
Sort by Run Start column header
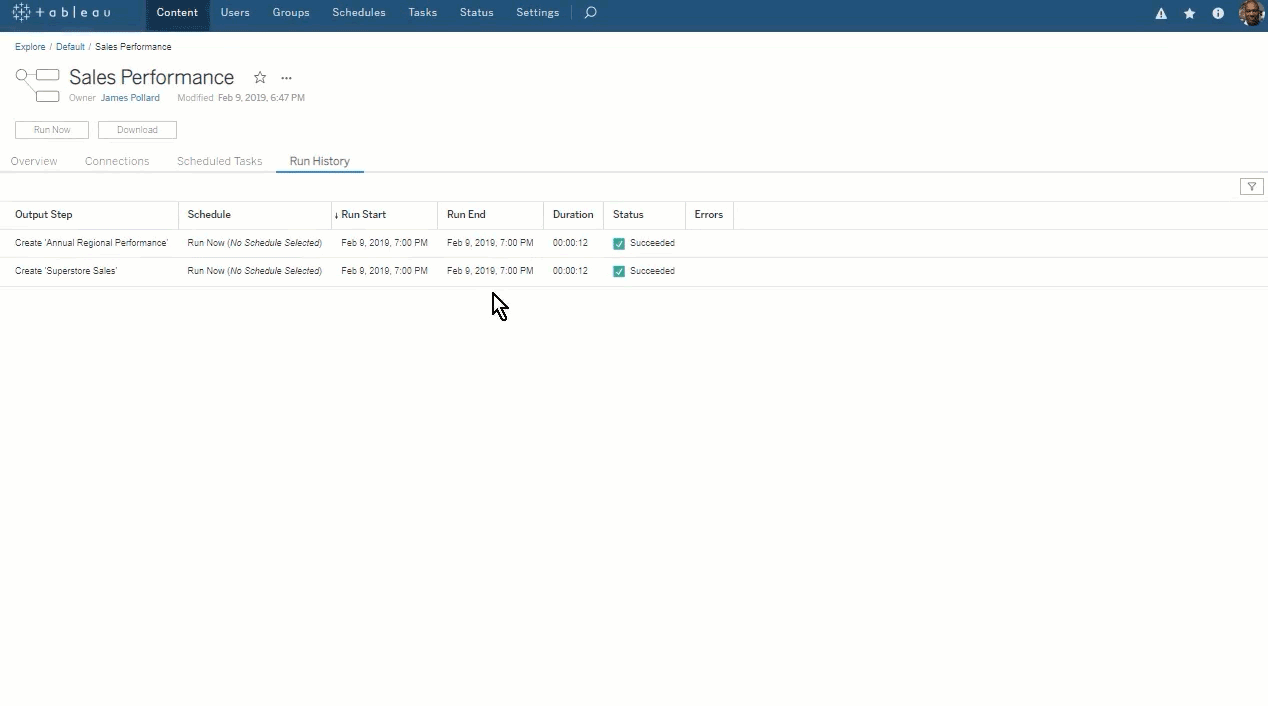(363, 215)
